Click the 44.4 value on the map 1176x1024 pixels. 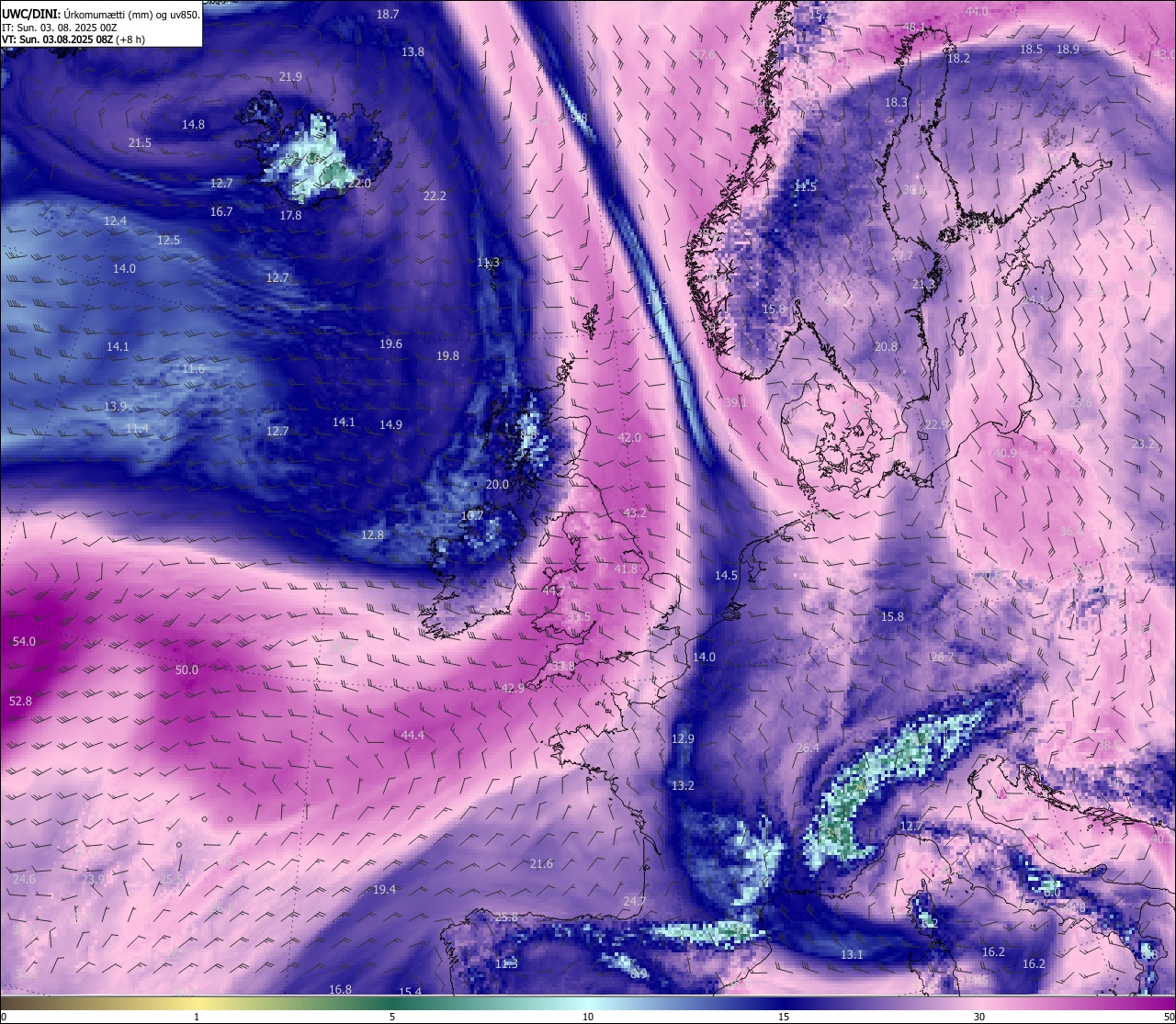pos(413,735)
